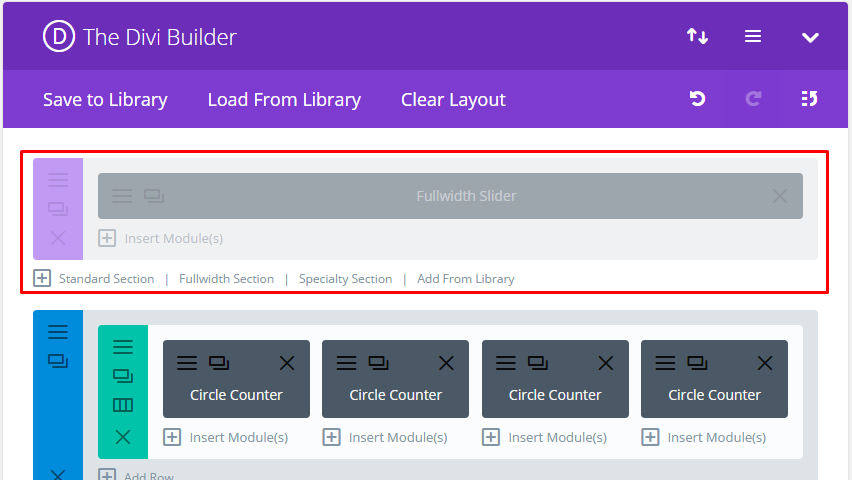
Task: Click the Divi 'D' logo icon
Action: coord(59,36)
